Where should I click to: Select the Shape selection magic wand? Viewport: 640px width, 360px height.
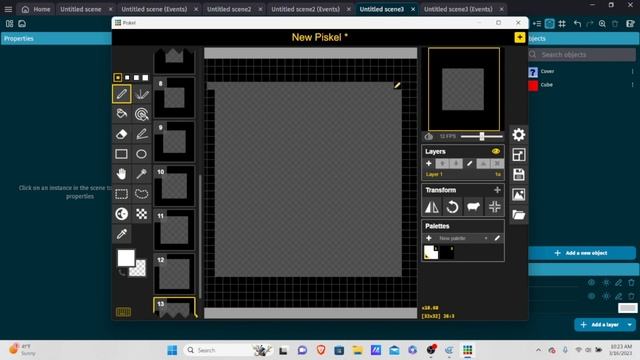pos(142,174)
